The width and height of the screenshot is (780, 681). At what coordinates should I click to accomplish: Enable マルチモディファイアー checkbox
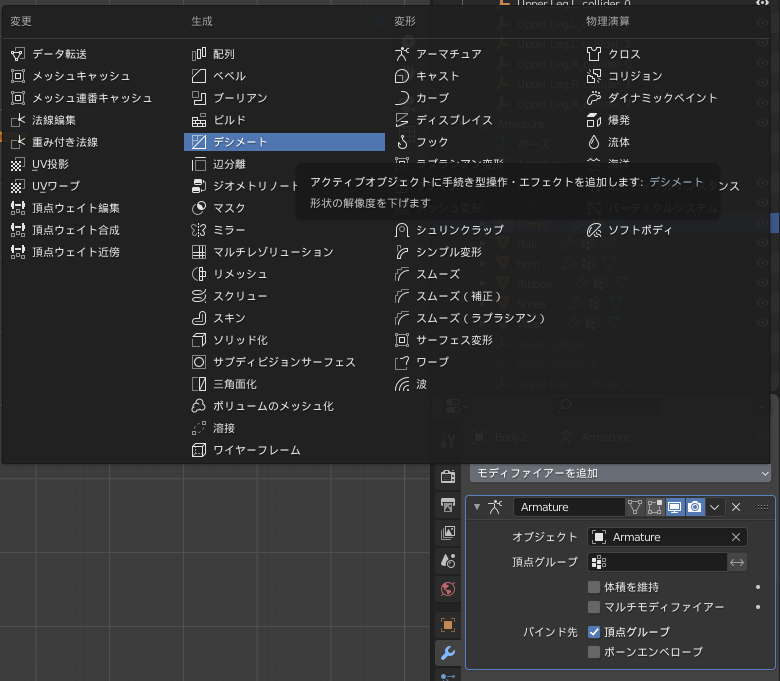click(593, 607)
